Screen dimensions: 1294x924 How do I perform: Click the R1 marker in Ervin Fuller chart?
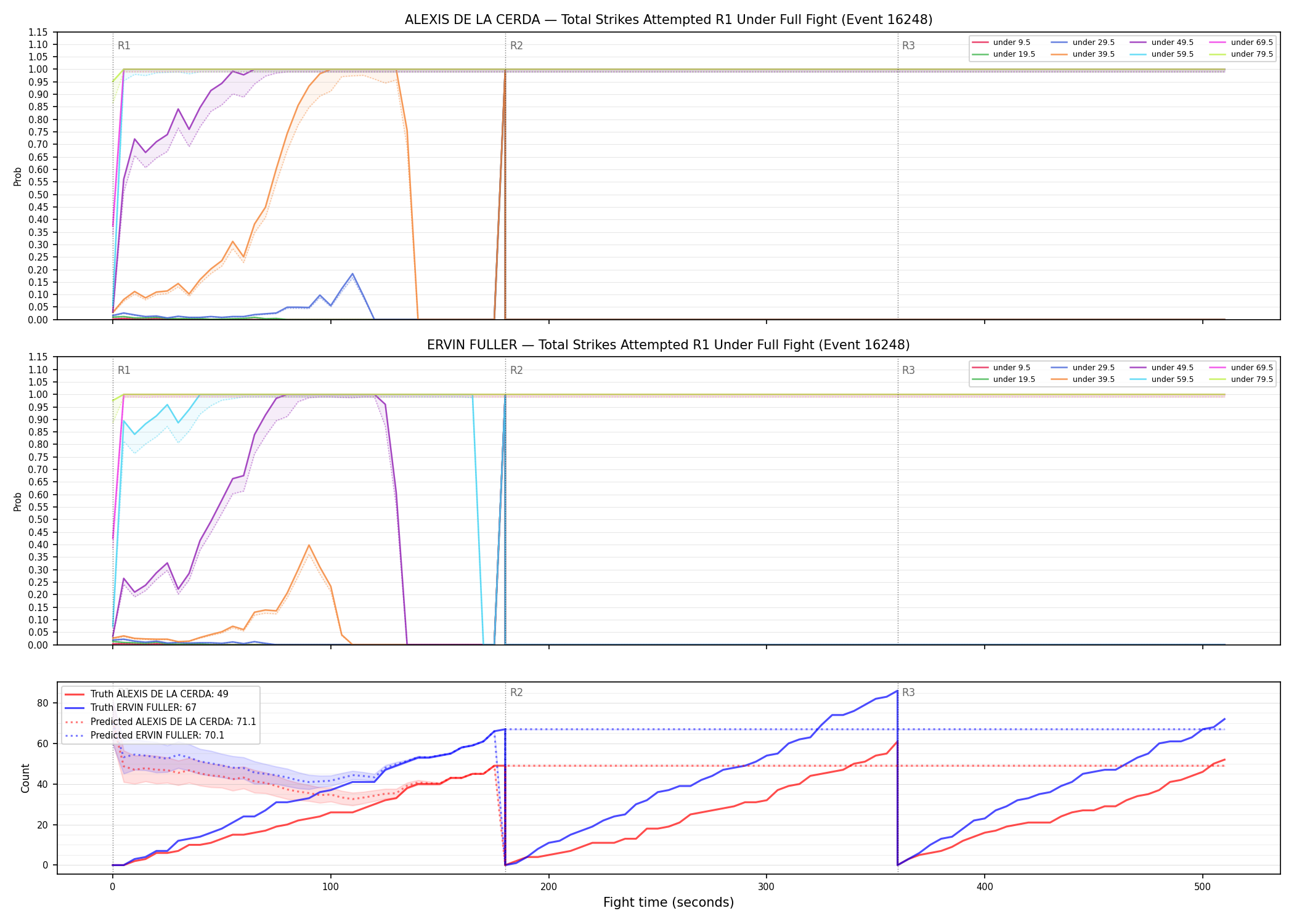click(124, 370)
